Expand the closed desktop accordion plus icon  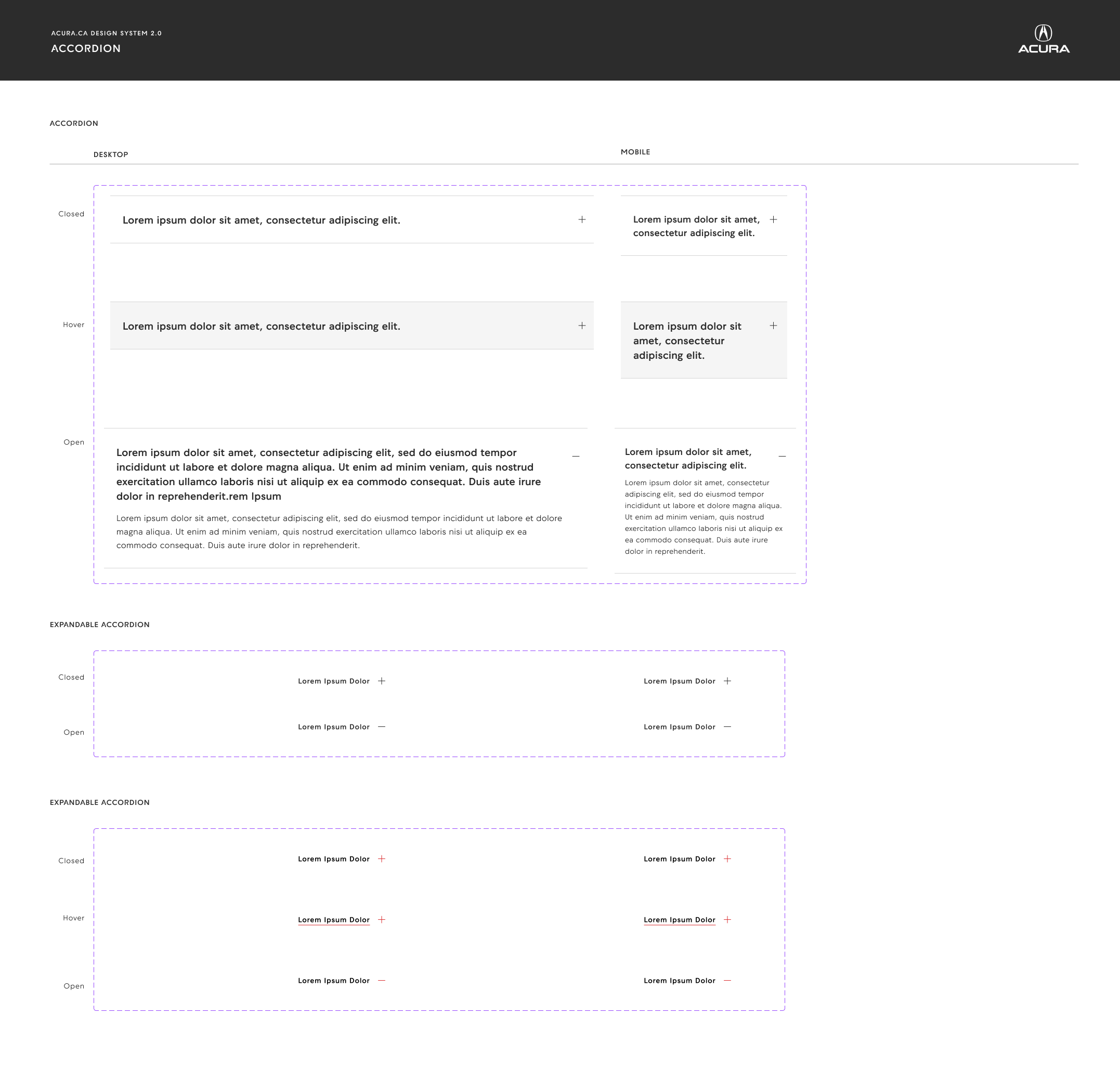582,219
